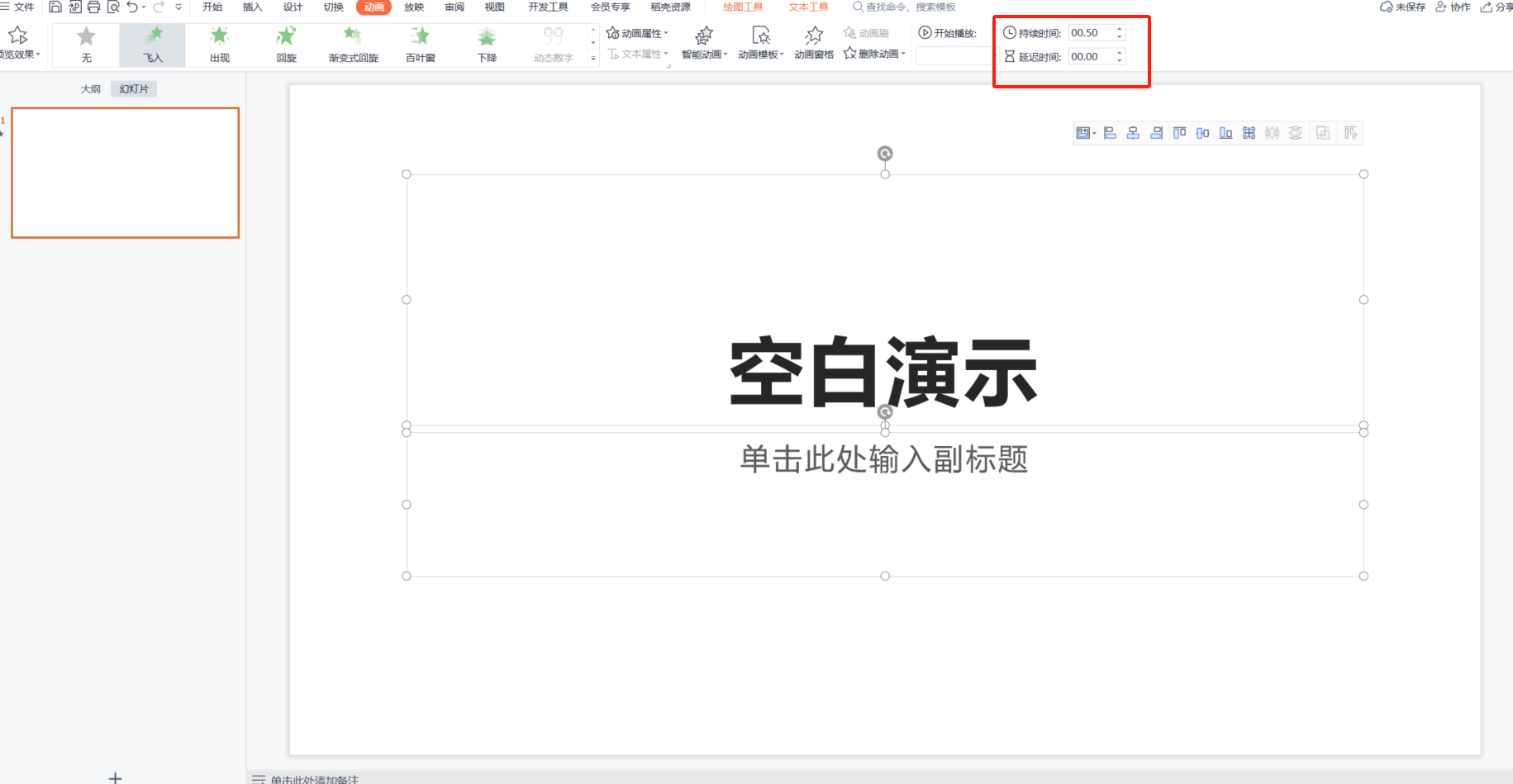Switch to the 开始 tab
The height and width of the screenshot is (784, 1513).
coord(212,7)
